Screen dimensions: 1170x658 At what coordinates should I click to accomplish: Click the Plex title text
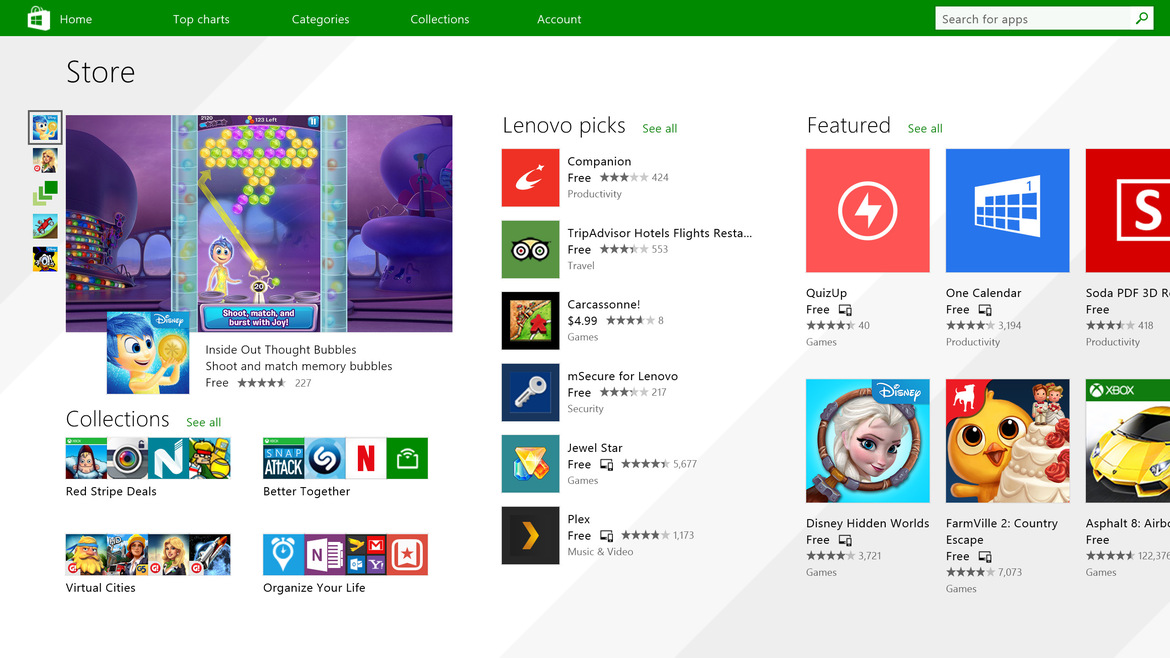(578, 519)
